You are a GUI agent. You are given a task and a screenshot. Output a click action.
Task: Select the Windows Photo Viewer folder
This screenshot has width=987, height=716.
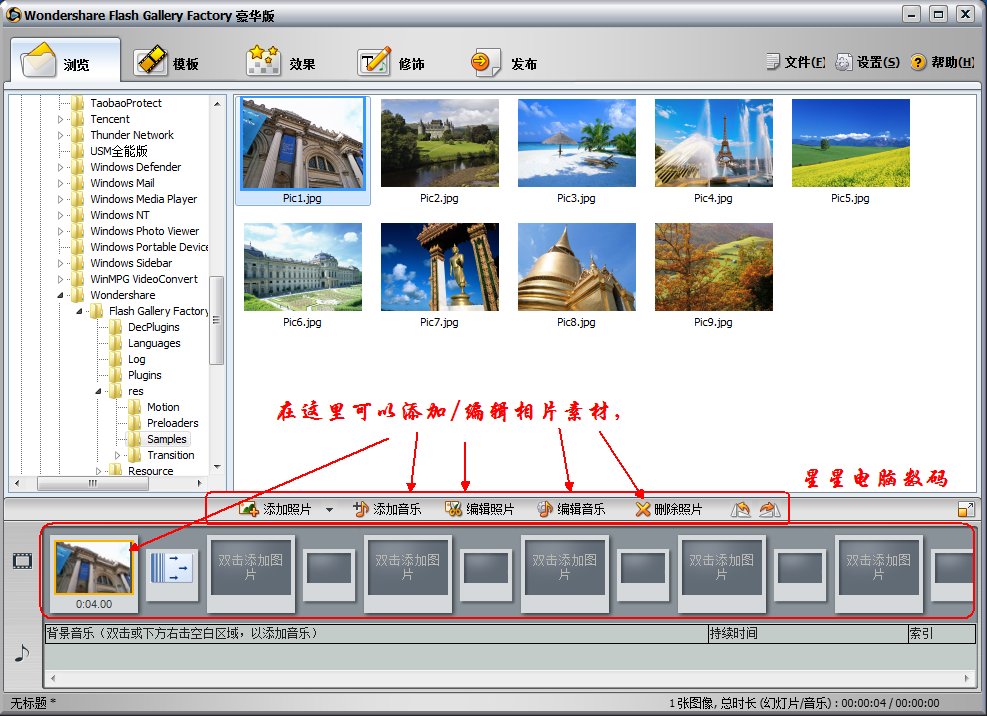tap(145, 231)
